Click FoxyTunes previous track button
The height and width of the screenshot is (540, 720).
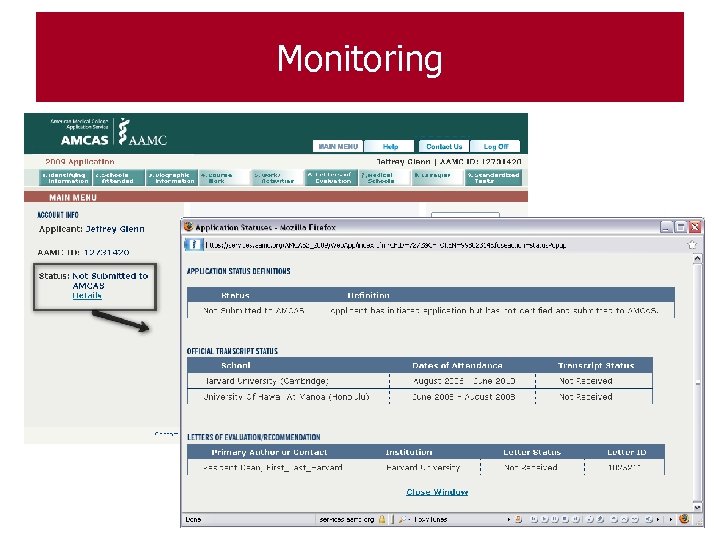[534, 519]
